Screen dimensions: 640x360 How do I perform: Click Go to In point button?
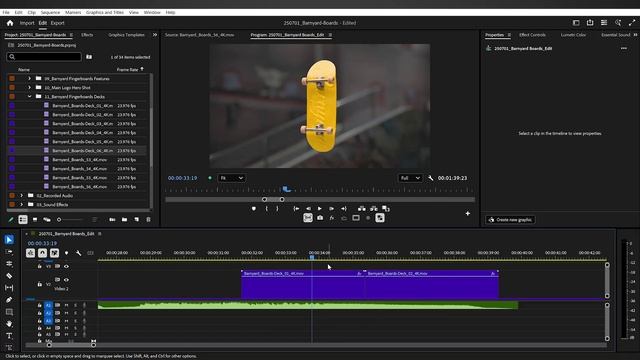coord(296,209)
